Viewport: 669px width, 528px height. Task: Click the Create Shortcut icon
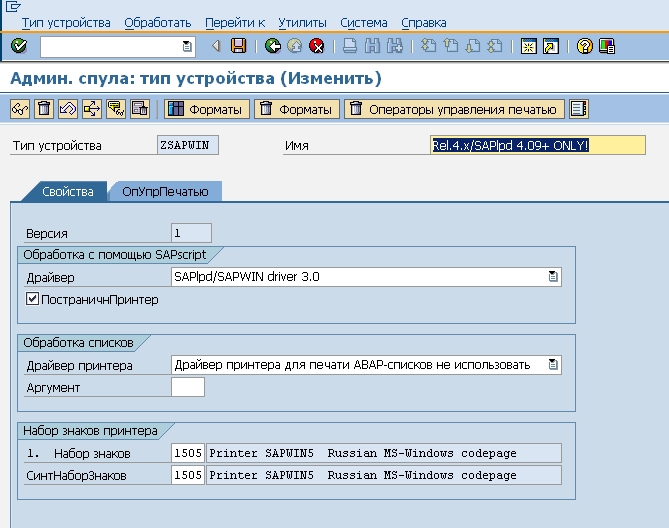coord(551,46)
